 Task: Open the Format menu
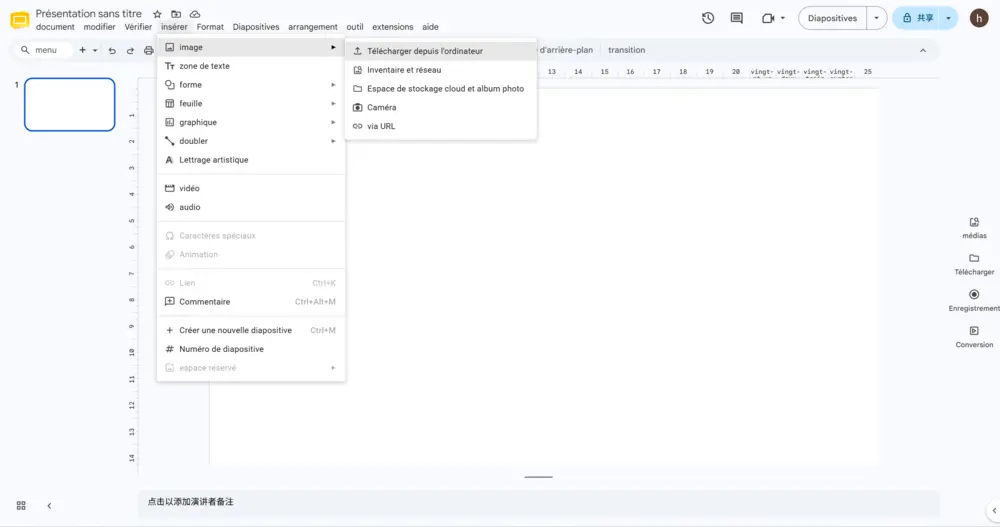[x=210, y=27]
